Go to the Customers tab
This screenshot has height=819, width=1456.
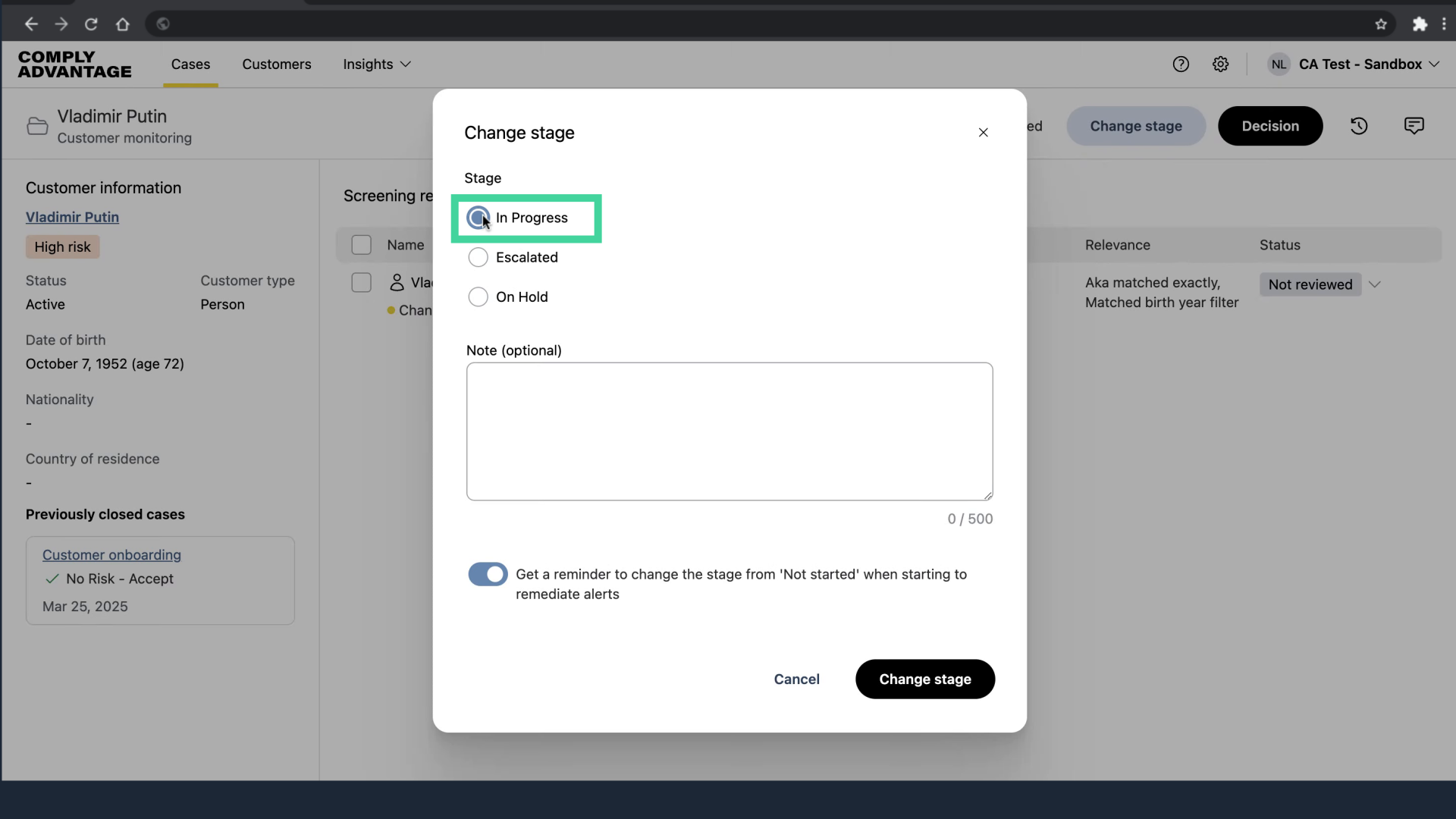(x=277, y=64)
